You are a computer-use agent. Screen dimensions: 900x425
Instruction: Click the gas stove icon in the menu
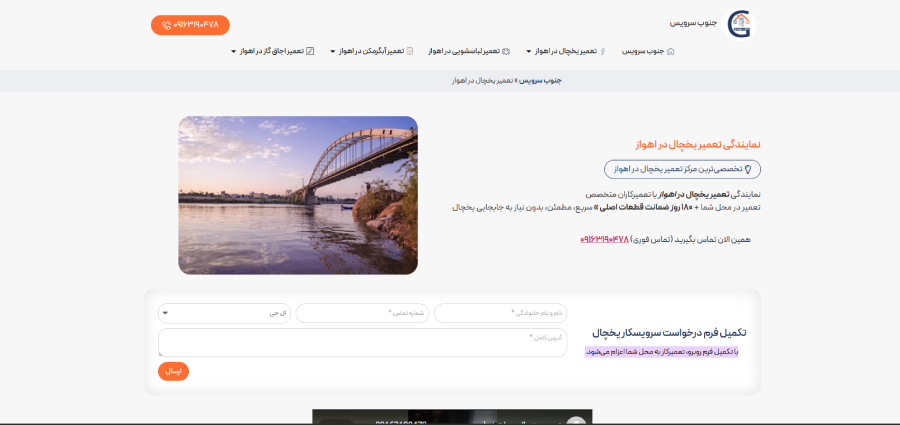tap(310, 51)
